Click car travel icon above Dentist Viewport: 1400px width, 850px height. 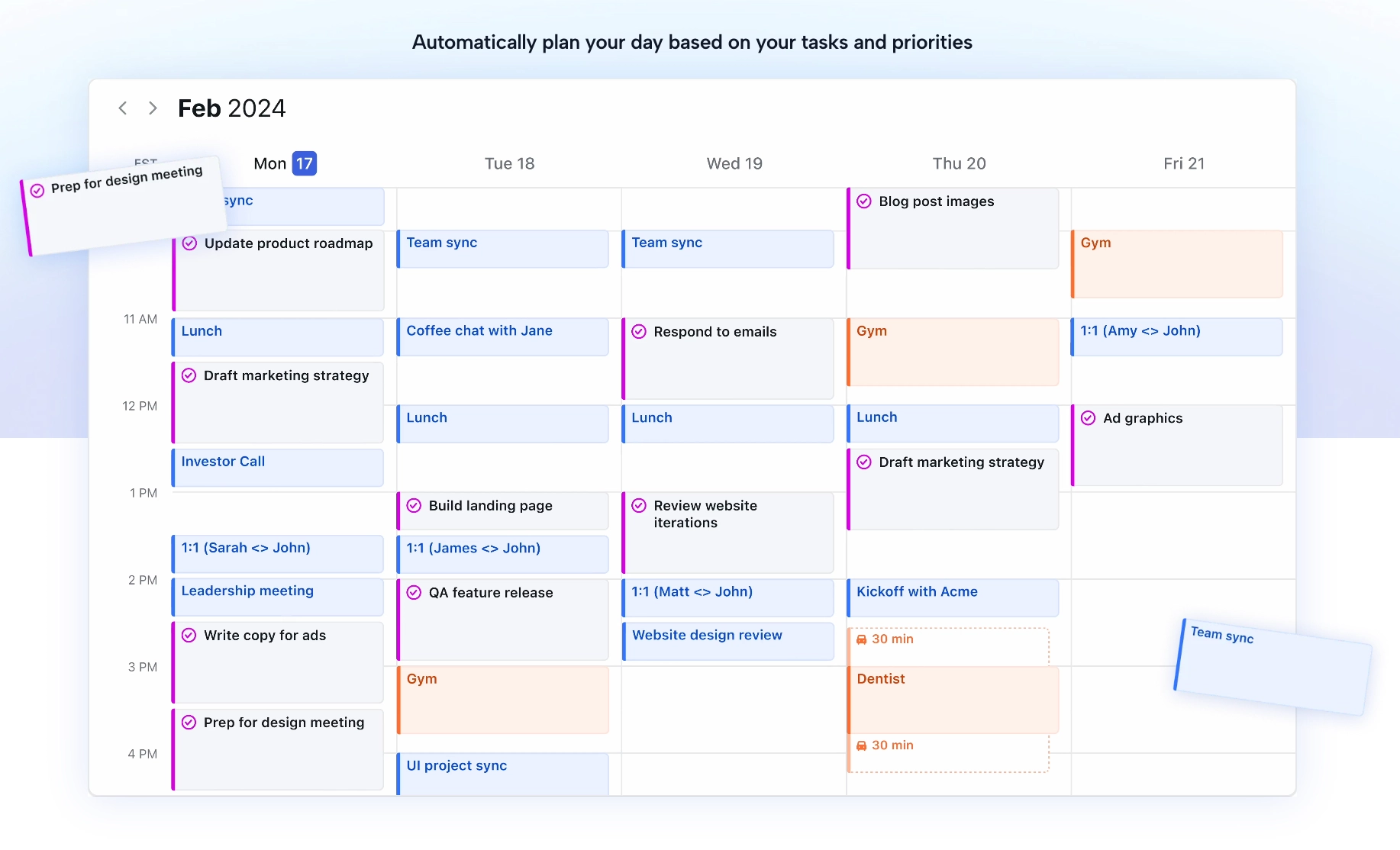[861, 639]
